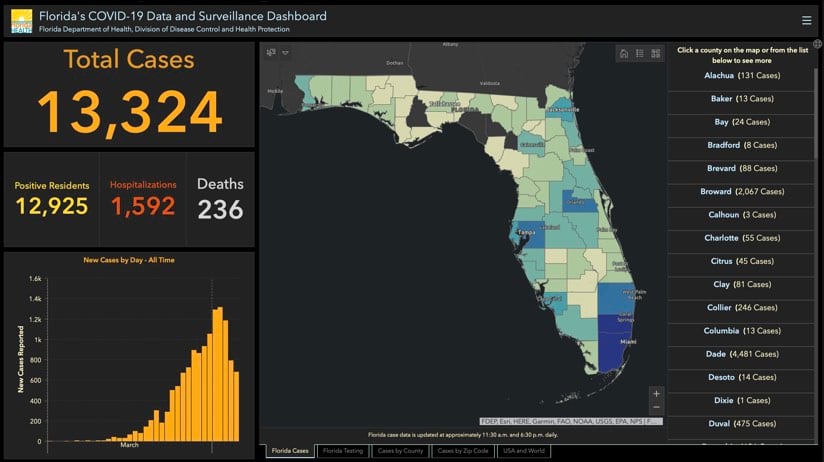Open the hamburger menu in header
The width and height of the screenshot is (824, 462).
click(x=806, y=20)
